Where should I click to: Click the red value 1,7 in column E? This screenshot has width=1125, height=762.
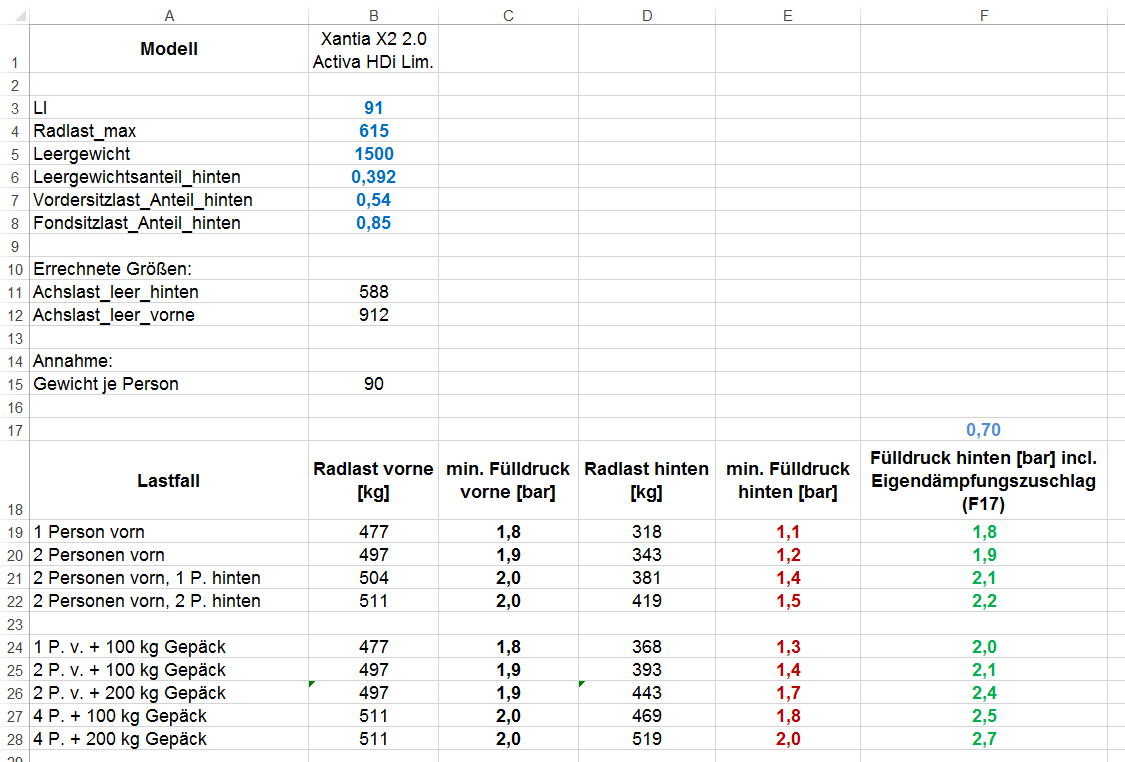point(787,692)
